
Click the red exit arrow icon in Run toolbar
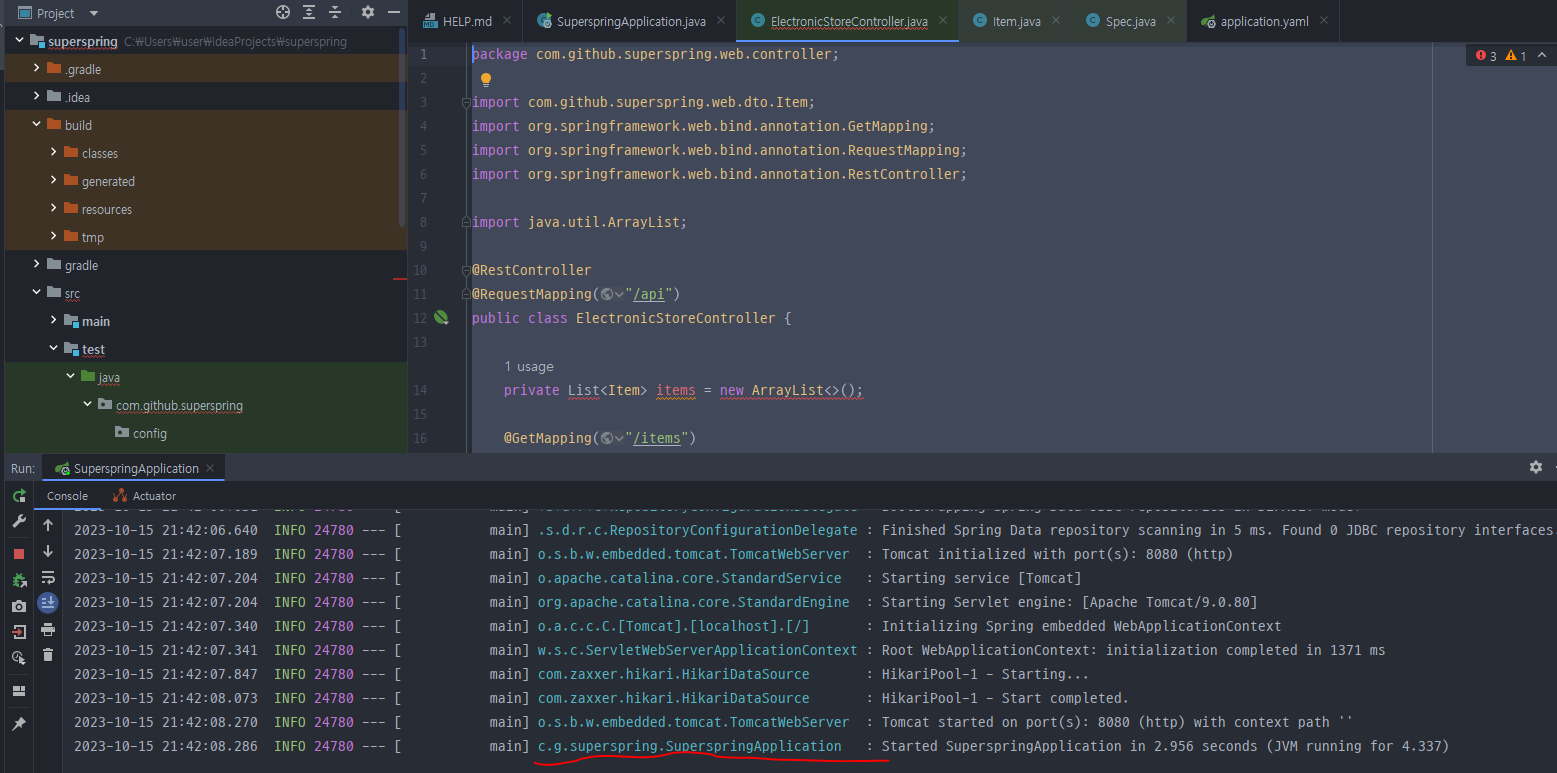point(19,632)
